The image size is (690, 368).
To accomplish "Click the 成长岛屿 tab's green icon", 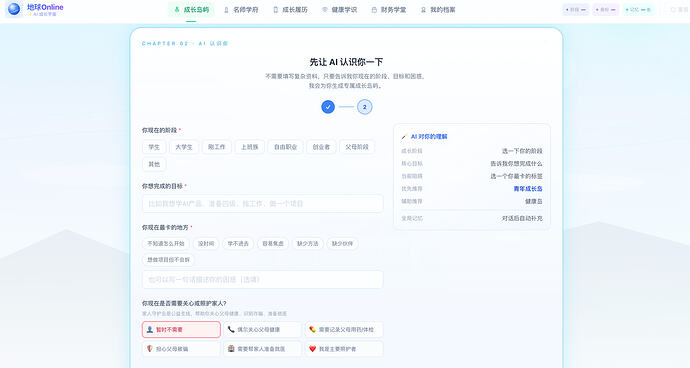I will (x=177, y=9).
